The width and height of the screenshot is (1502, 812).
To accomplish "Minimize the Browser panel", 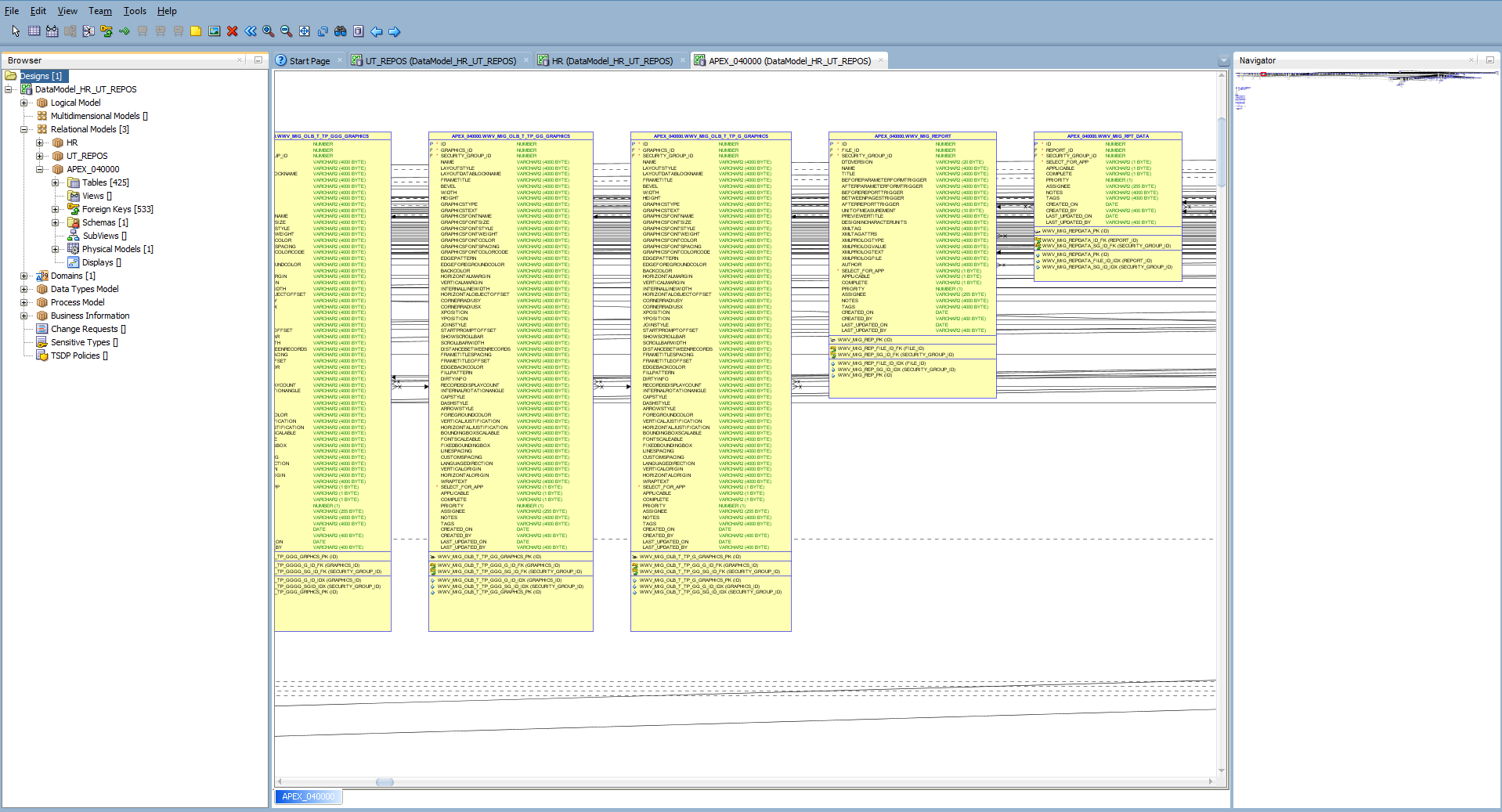I will tap(258, 60).
